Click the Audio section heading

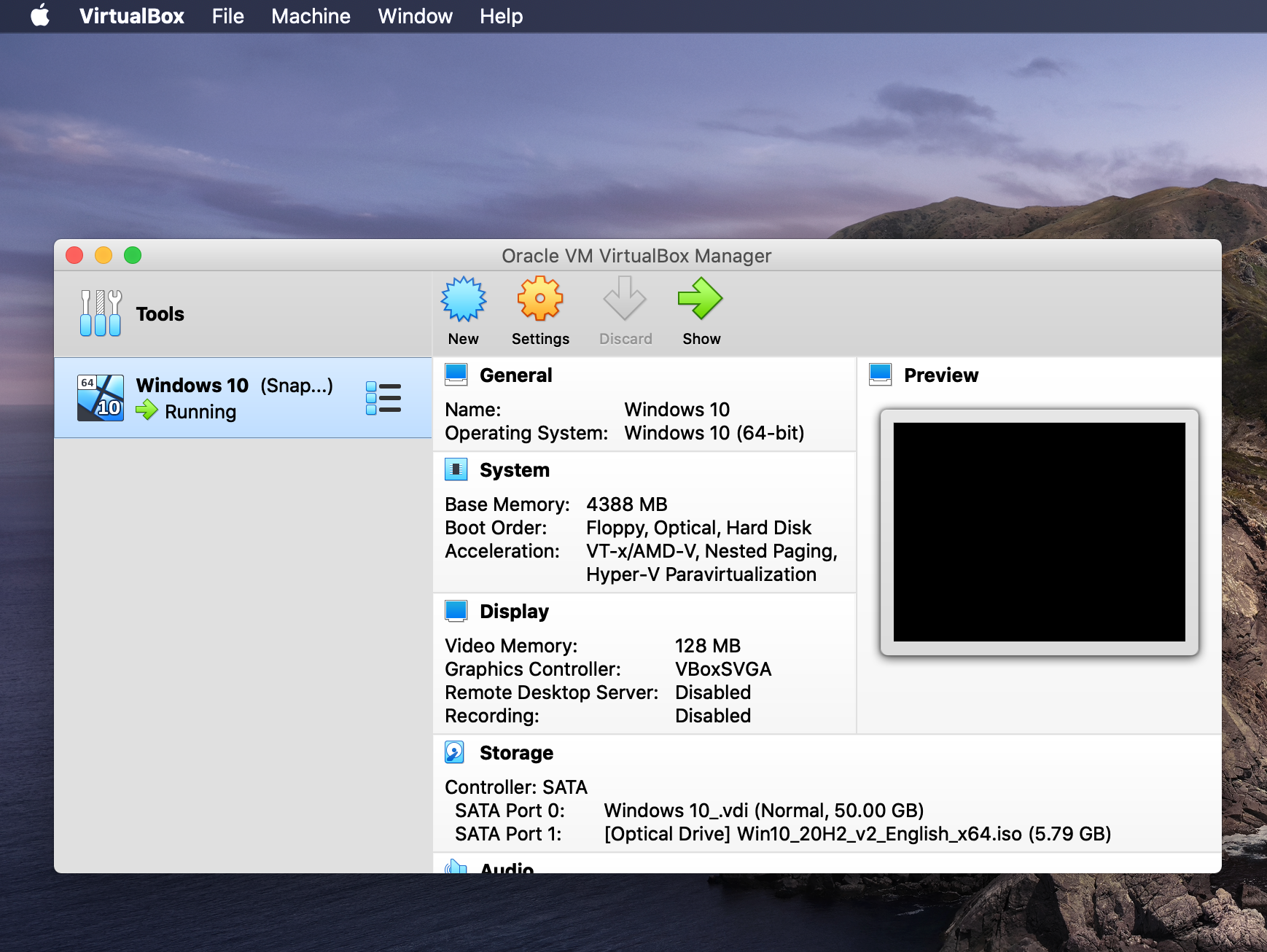click(507, 867)
